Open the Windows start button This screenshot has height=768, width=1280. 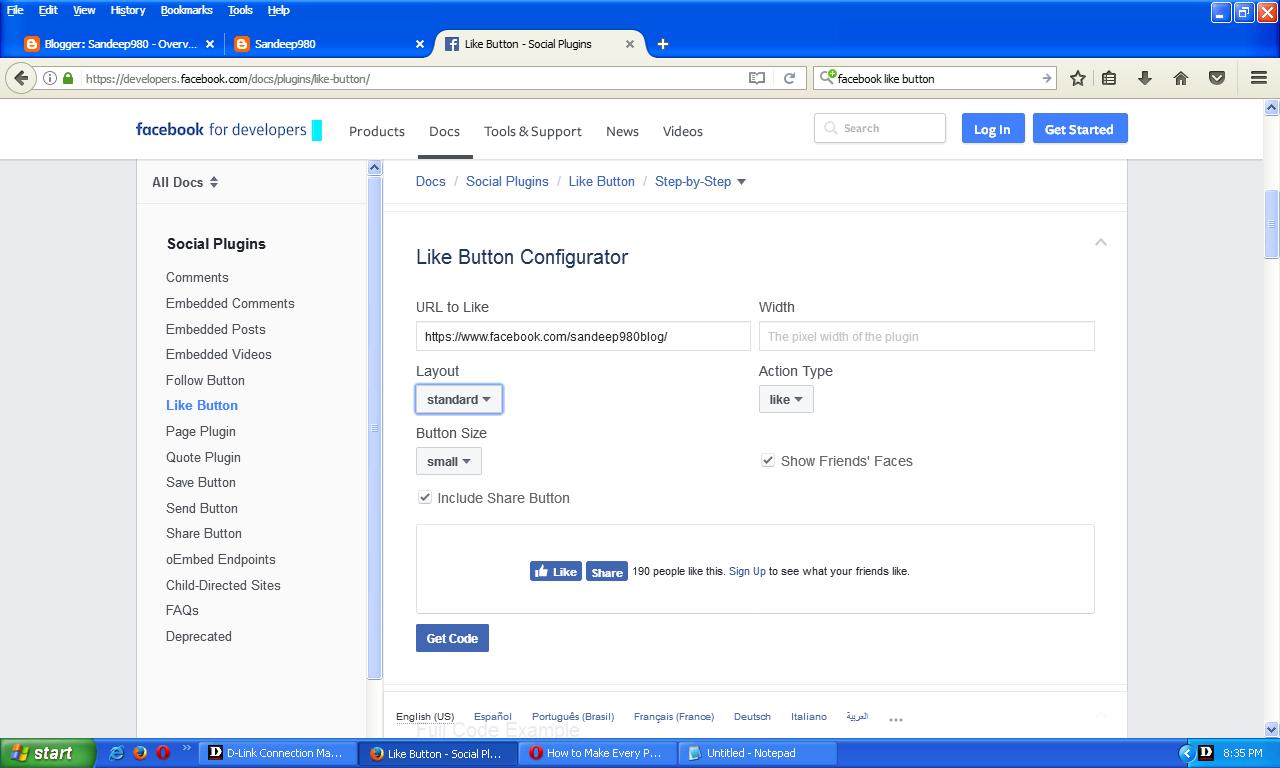pyautogui.click(x=48, y=753)
